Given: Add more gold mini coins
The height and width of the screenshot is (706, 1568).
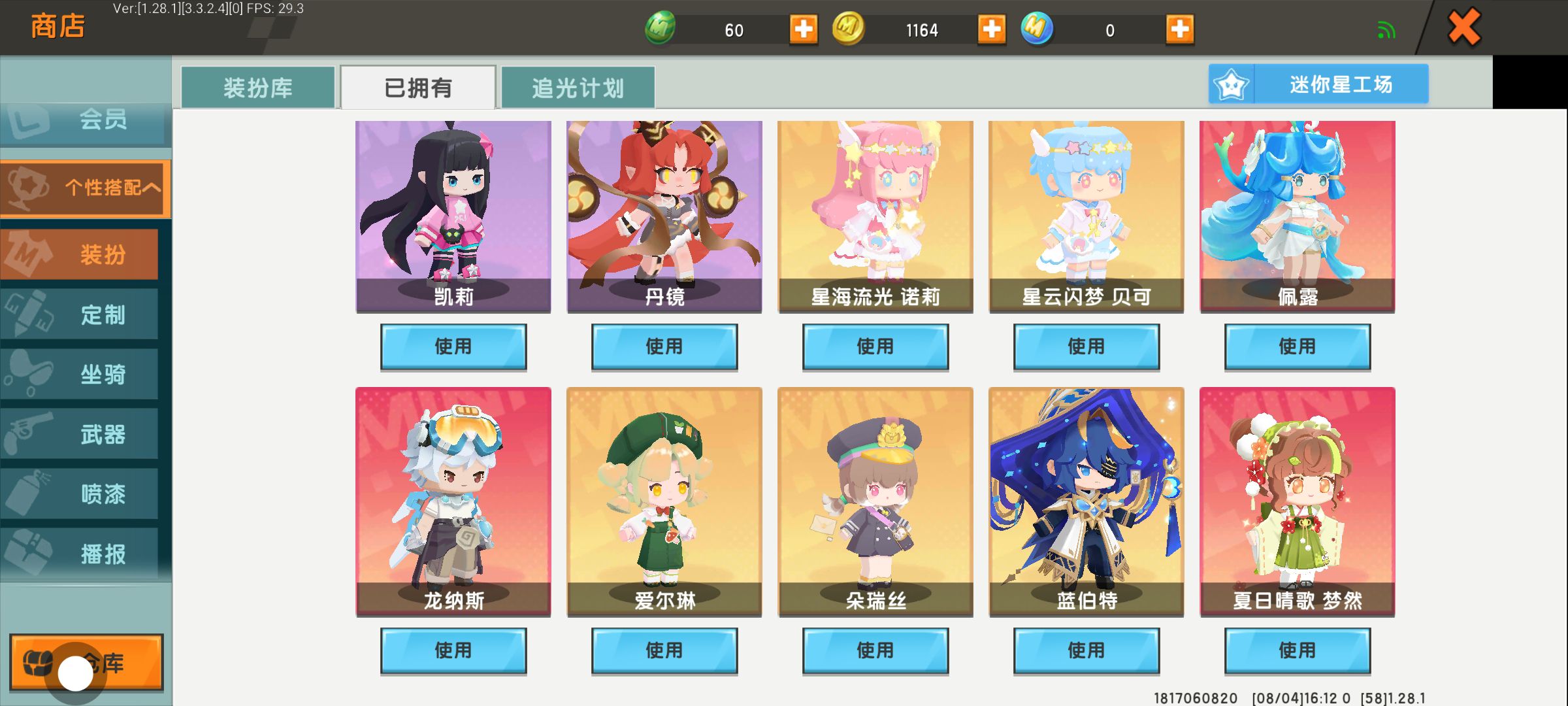Looking at the screenshot, I should (x=992, y=29).
